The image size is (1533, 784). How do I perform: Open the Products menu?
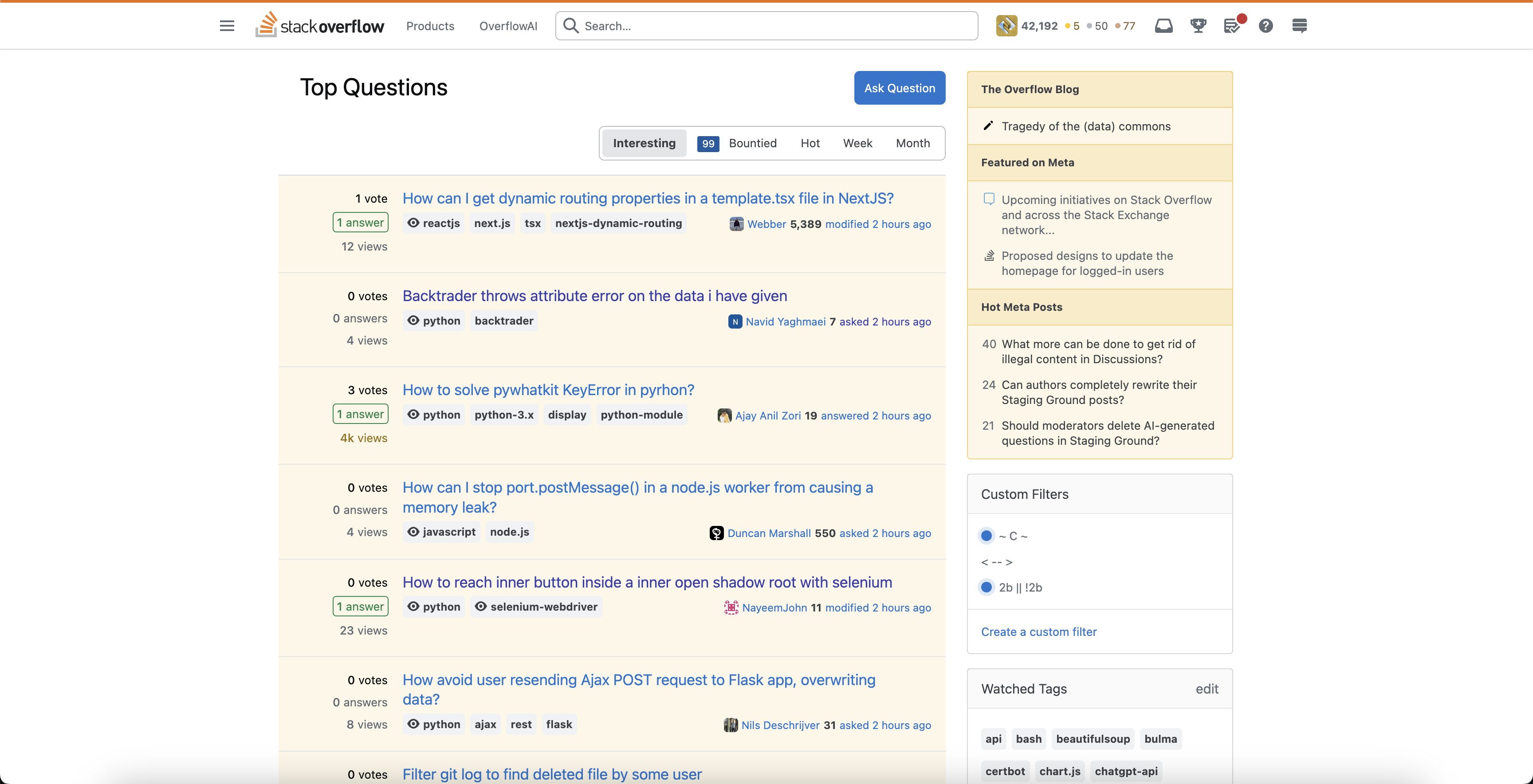(x=430, y=26)
